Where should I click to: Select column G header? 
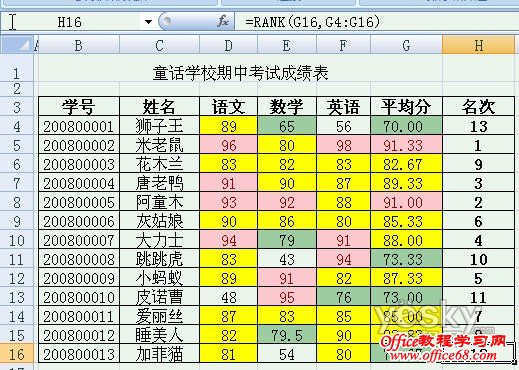pos(406,45)
